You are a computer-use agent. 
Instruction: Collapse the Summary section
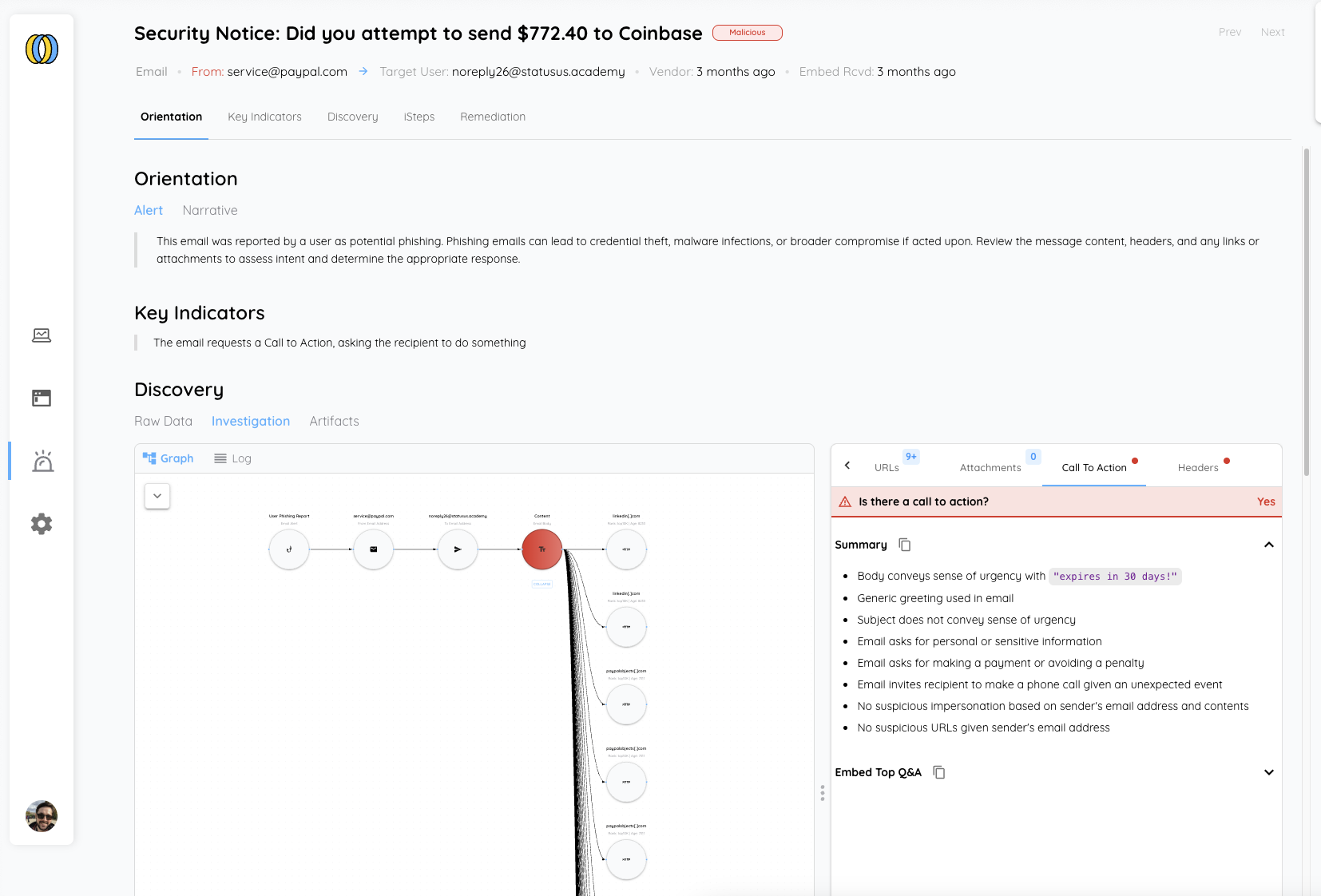click(1268, 545)
